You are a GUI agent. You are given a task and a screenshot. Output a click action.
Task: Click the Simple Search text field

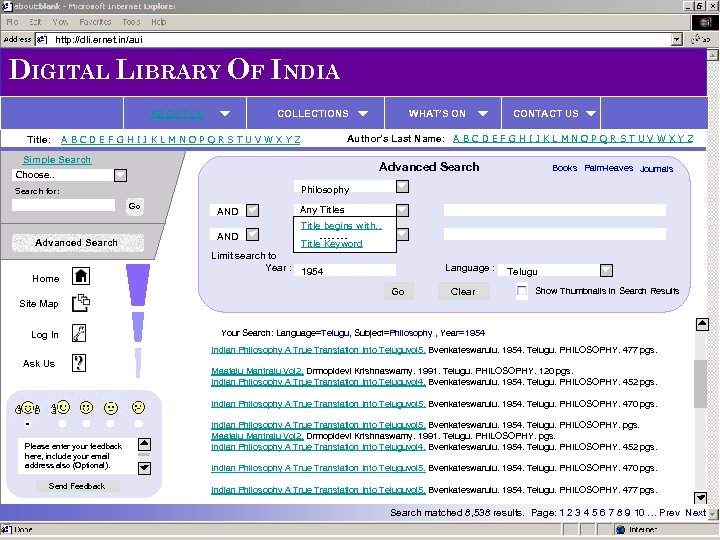pyautogui.click(x=63, y=205)
